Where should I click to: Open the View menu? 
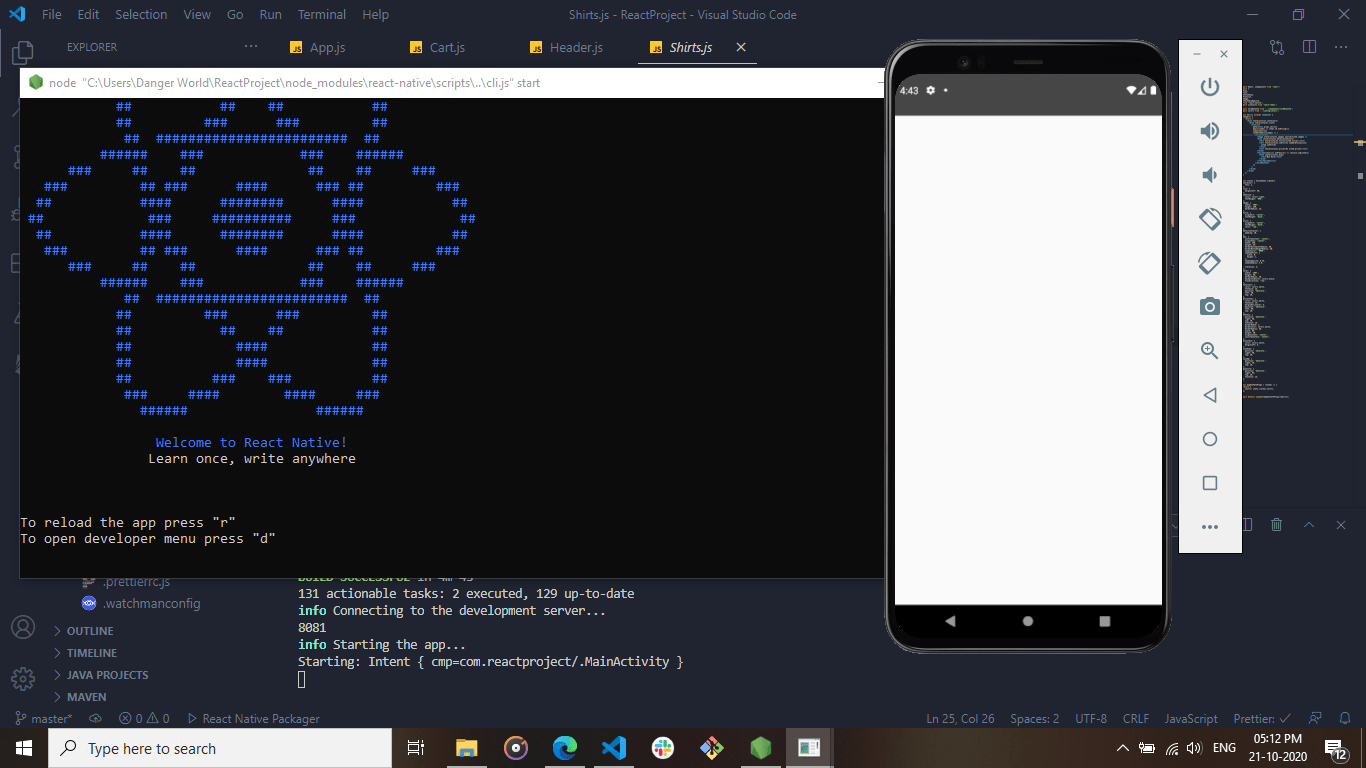point(197,15)
